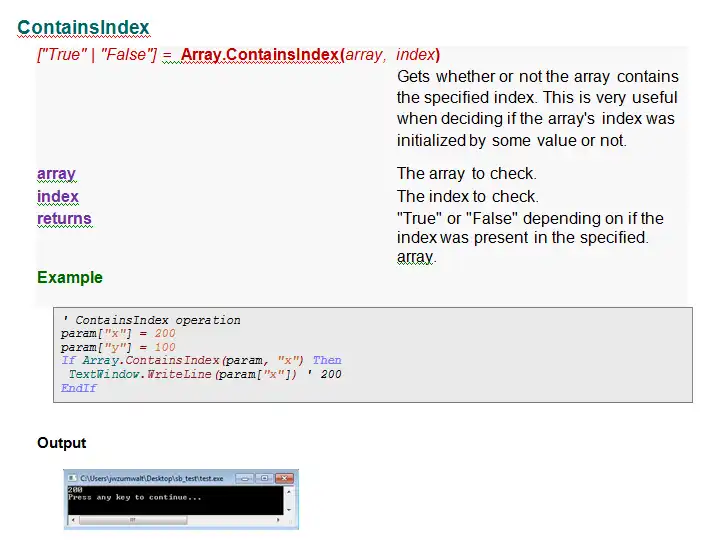Click the console vertical scrollbar down arrow
Screen dimensions: 716x547
pyautogui.click(x=289, y=510)
